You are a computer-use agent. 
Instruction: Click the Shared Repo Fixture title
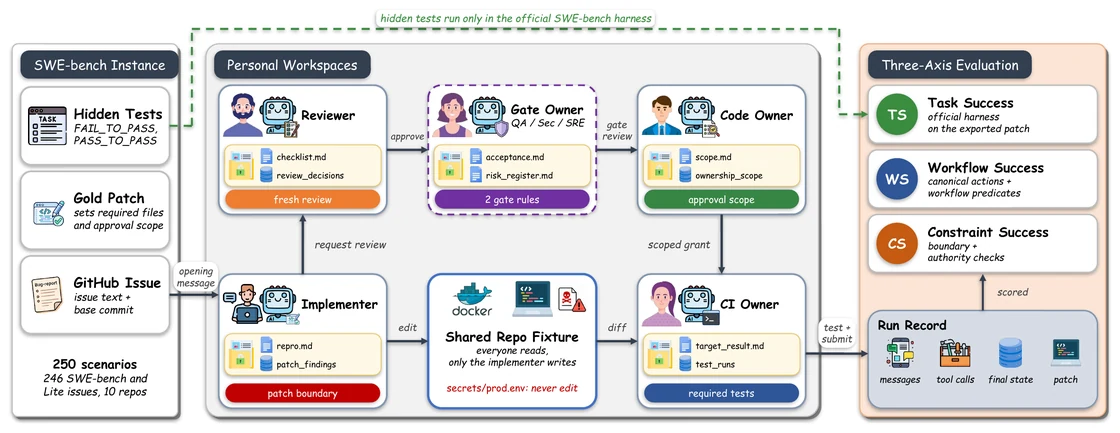(511, 336)
